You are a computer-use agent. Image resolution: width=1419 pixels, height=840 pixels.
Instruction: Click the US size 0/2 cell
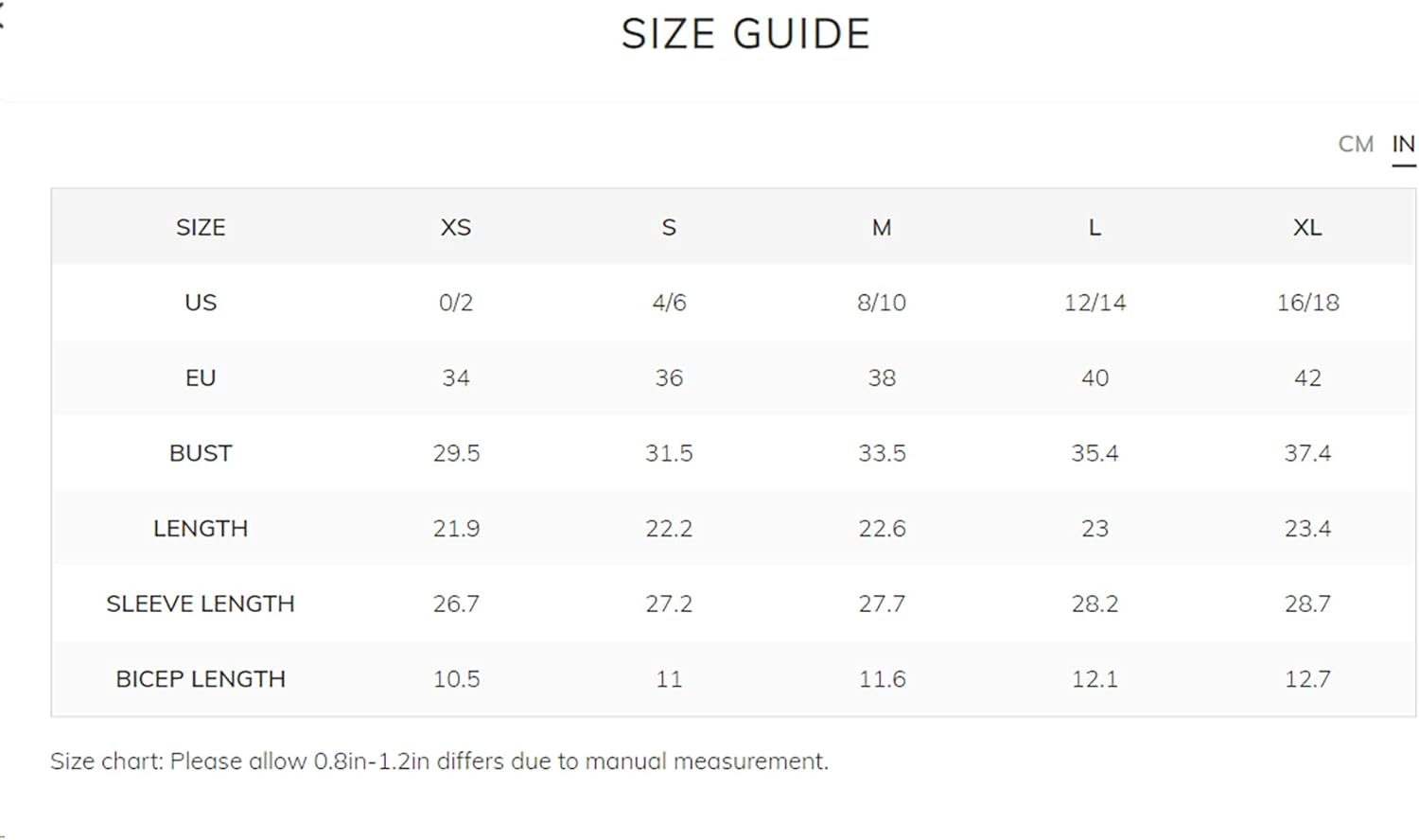pyautogui.click(x=456, y=303)
